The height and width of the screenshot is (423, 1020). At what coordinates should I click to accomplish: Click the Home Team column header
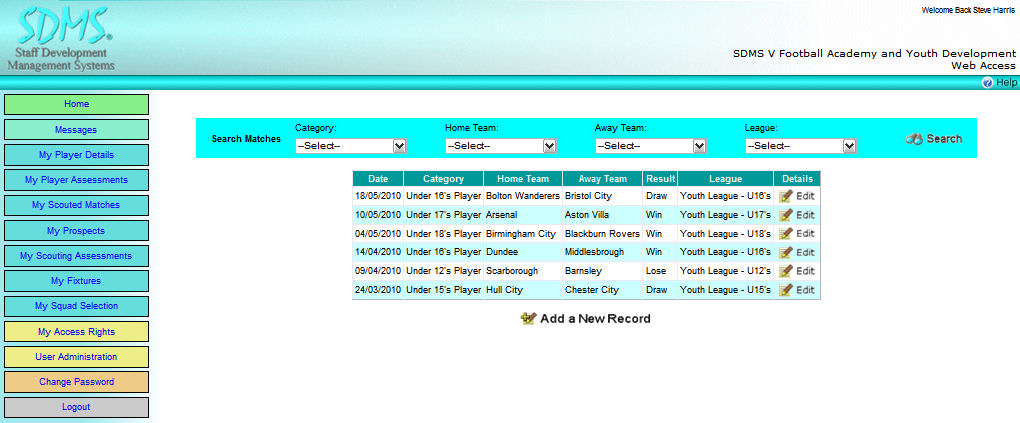pos(523,178)
